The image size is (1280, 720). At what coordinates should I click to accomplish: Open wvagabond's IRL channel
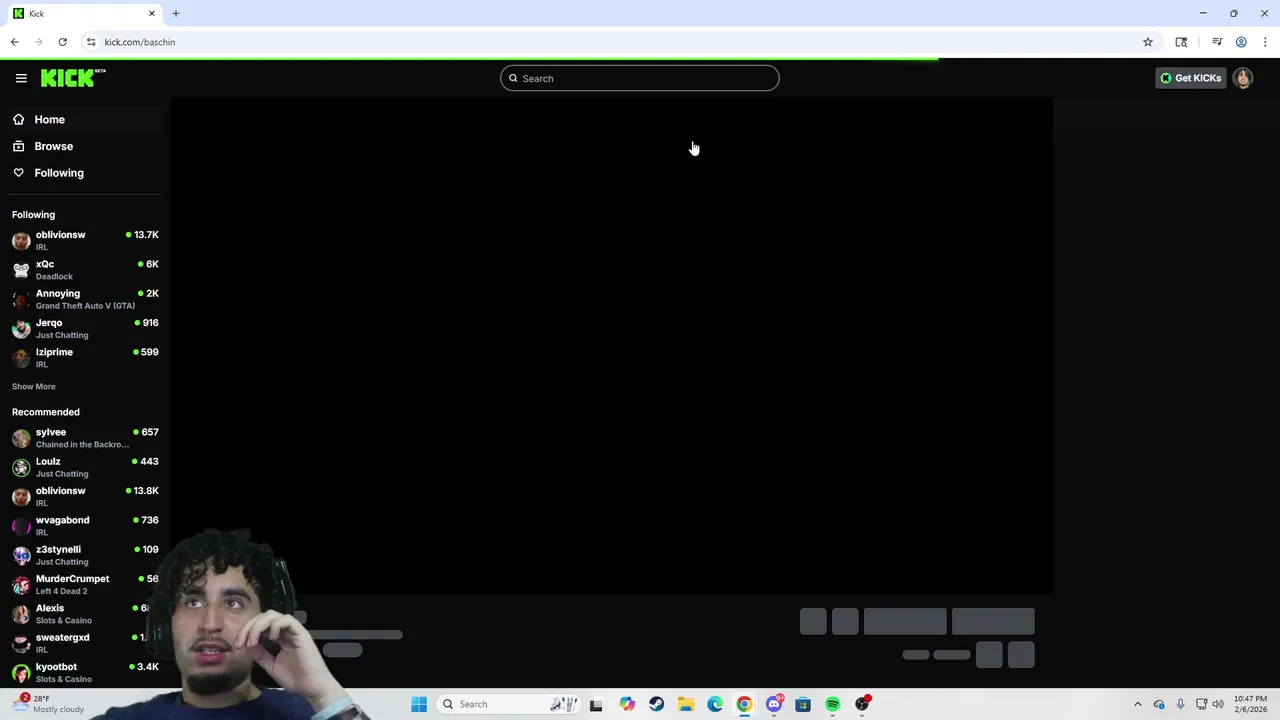pos(85,526)
